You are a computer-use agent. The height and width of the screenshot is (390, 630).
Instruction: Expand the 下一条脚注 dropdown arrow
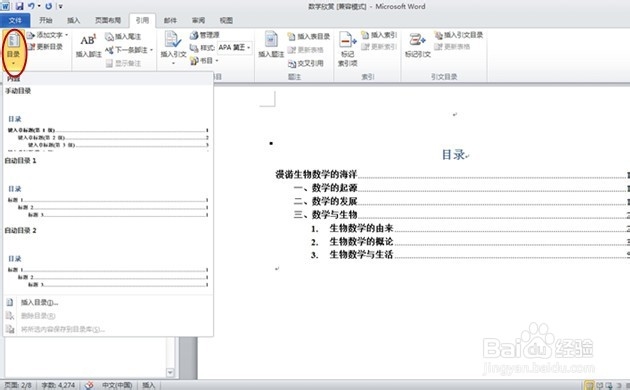click(x=151, y=50)
